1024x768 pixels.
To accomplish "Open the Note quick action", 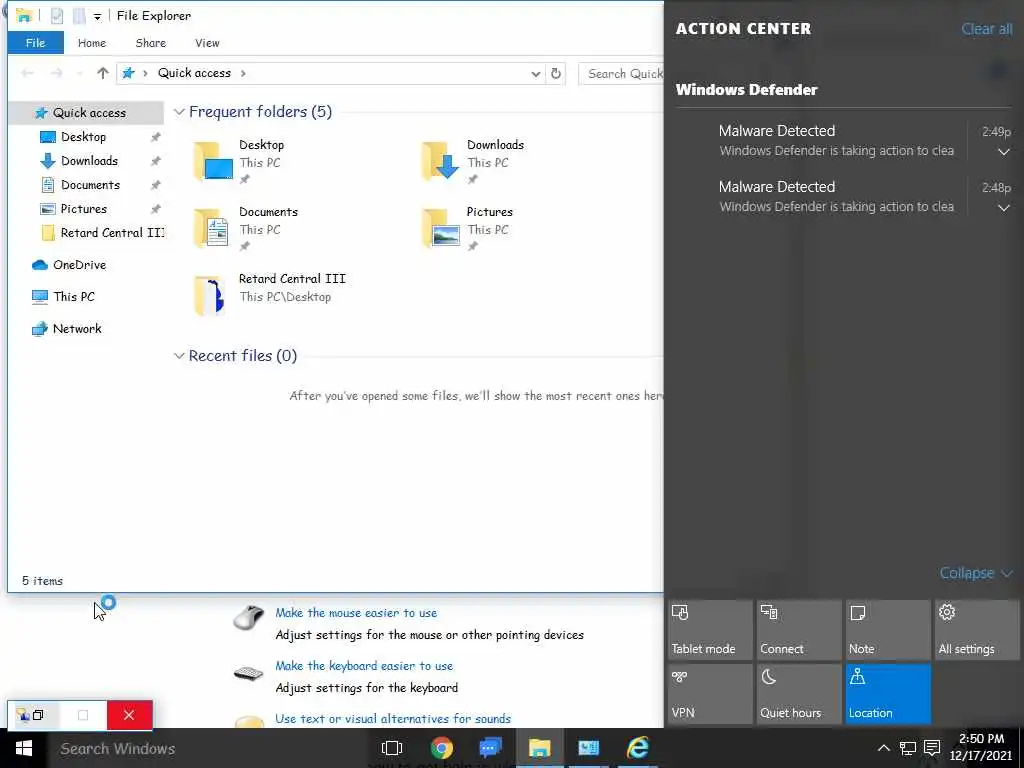I will (x=888, y=630).
